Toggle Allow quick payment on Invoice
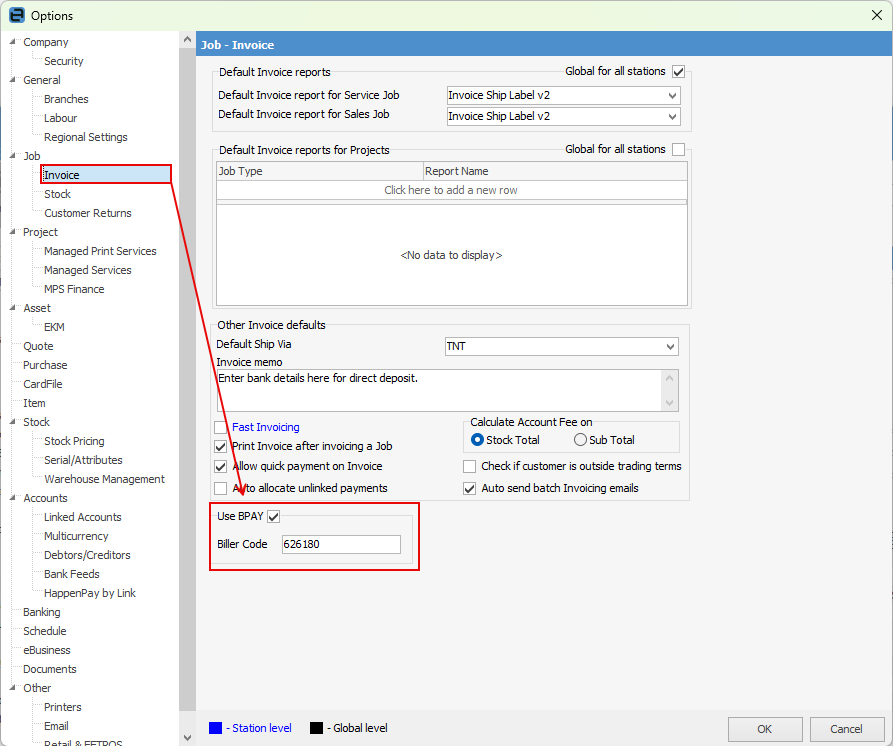The image size is (893, 746). pyautogui.click(x=220, y=466)
